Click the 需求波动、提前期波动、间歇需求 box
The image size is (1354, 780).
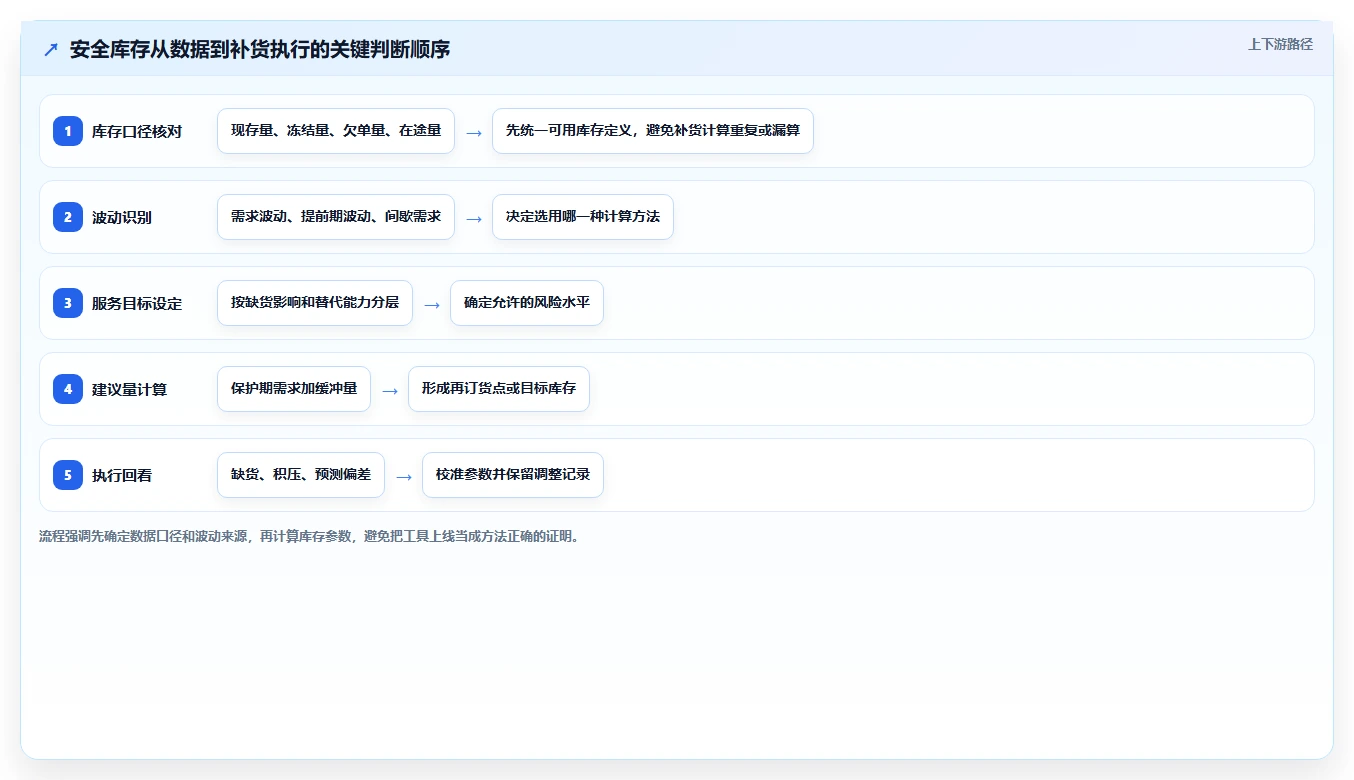click(x=336, y=217)
